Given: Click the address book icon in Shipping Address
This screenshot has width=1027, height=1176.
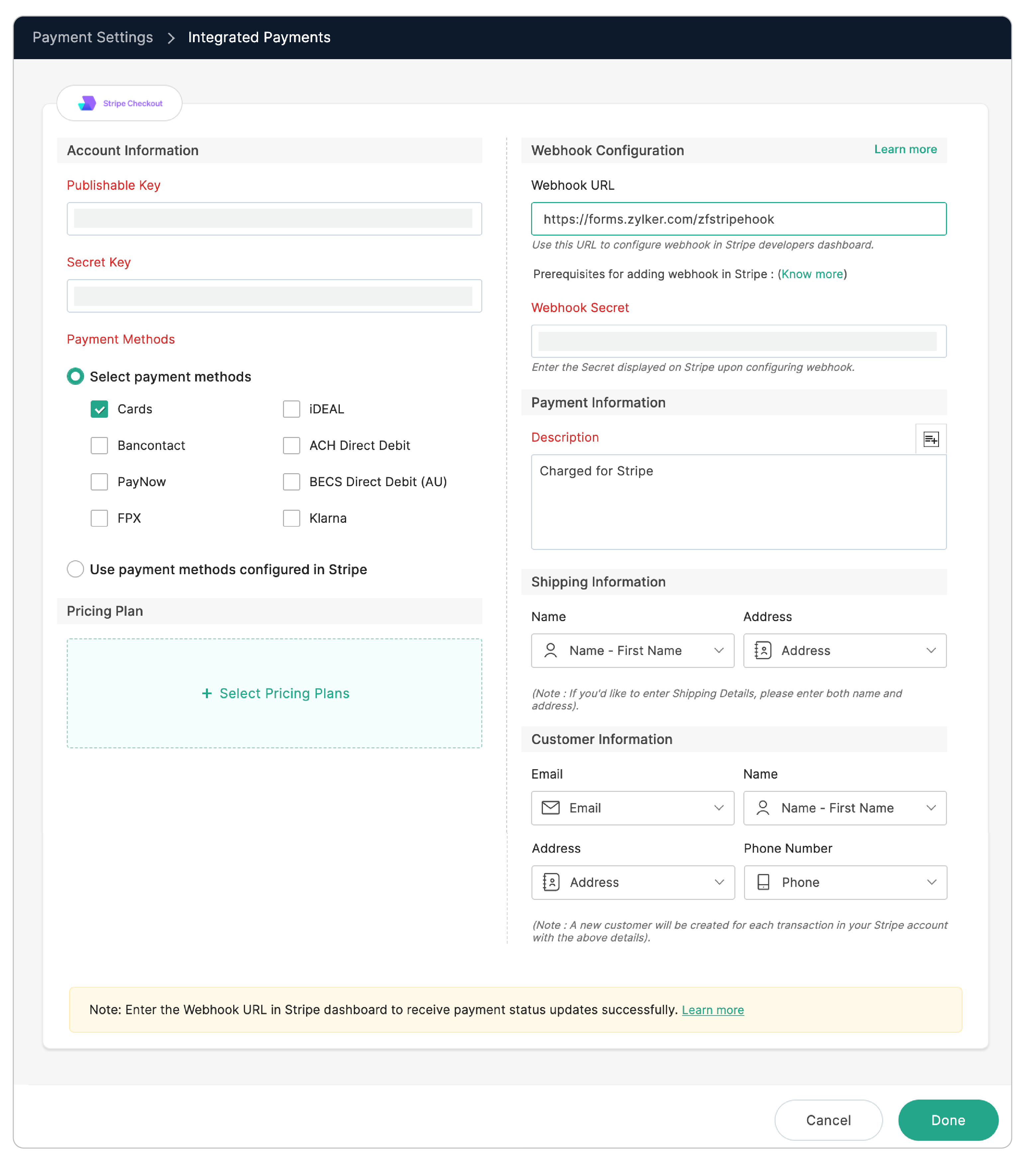Looking at the screenshot, I should tap(762, 650).
